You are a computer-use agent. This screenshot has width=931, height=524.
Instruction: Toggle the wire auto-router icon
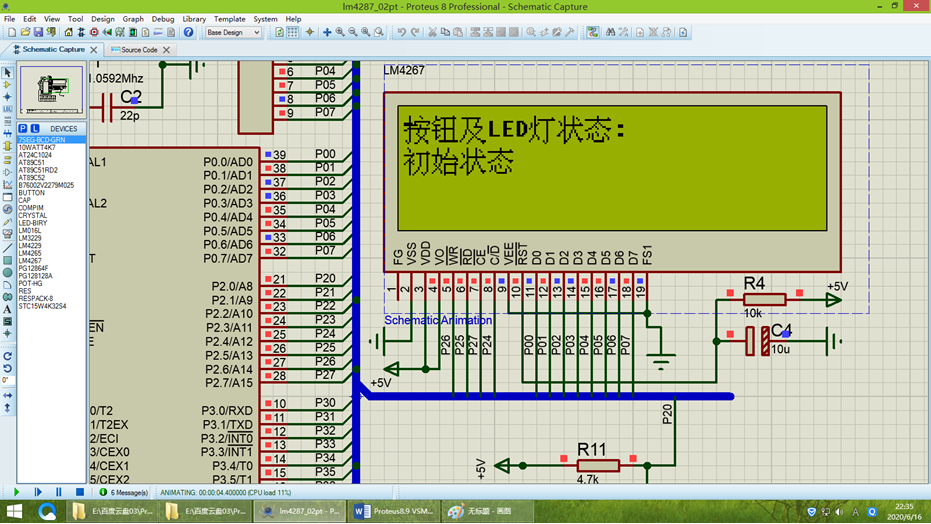593,32
